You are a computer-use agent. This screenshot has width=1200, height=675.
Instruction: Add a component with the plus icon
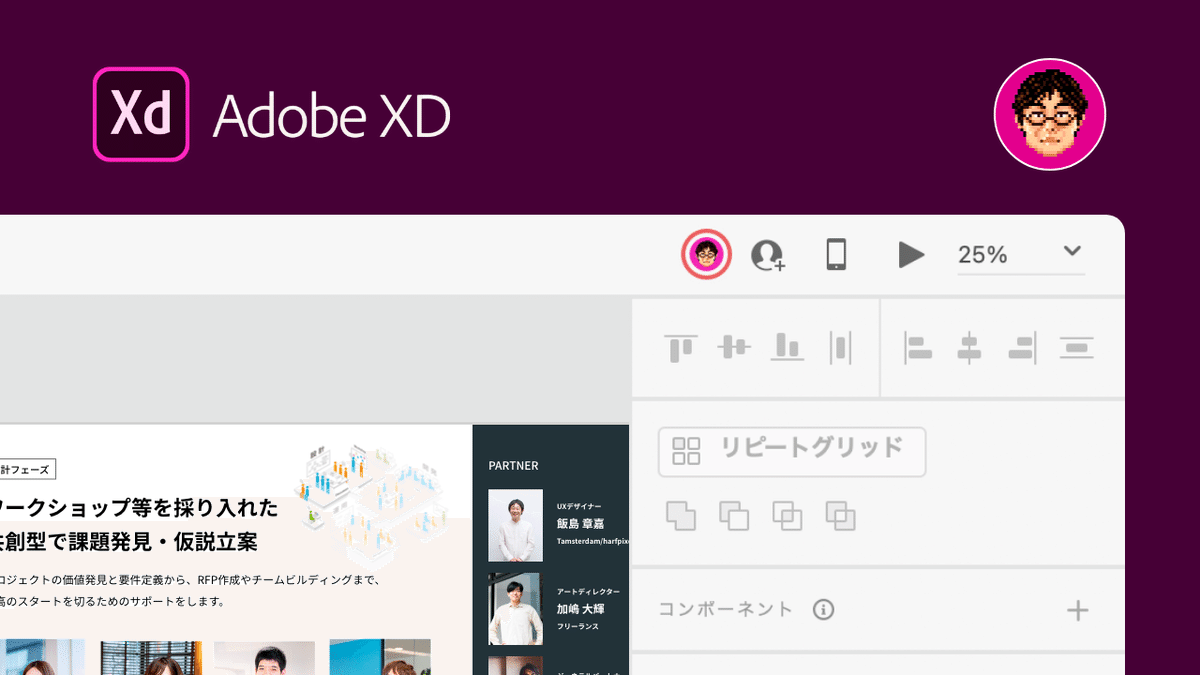pyautogui.click(x=1077, y=610)
